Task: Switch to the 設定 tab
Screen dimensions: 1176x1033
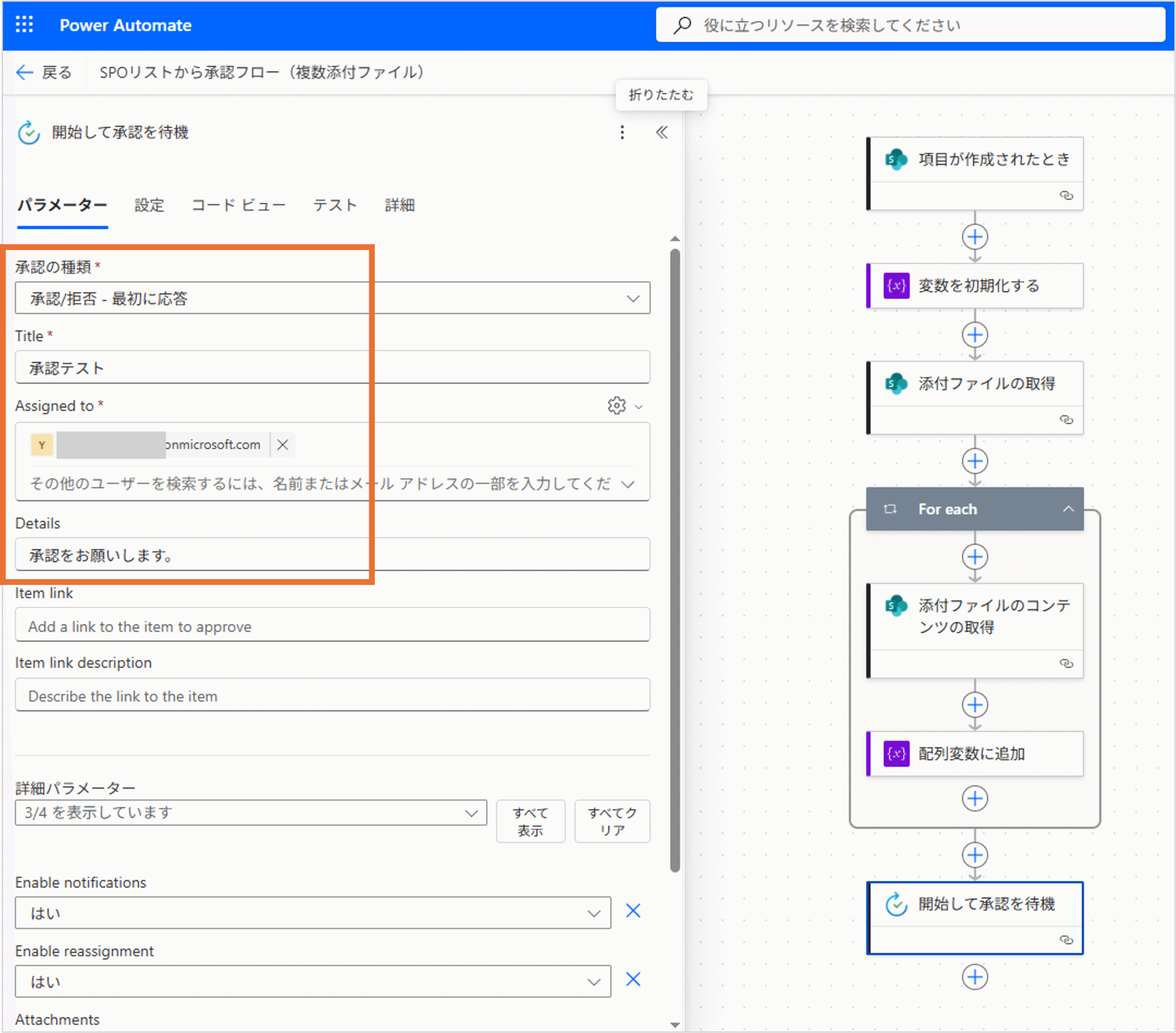Action: [149, 205]
